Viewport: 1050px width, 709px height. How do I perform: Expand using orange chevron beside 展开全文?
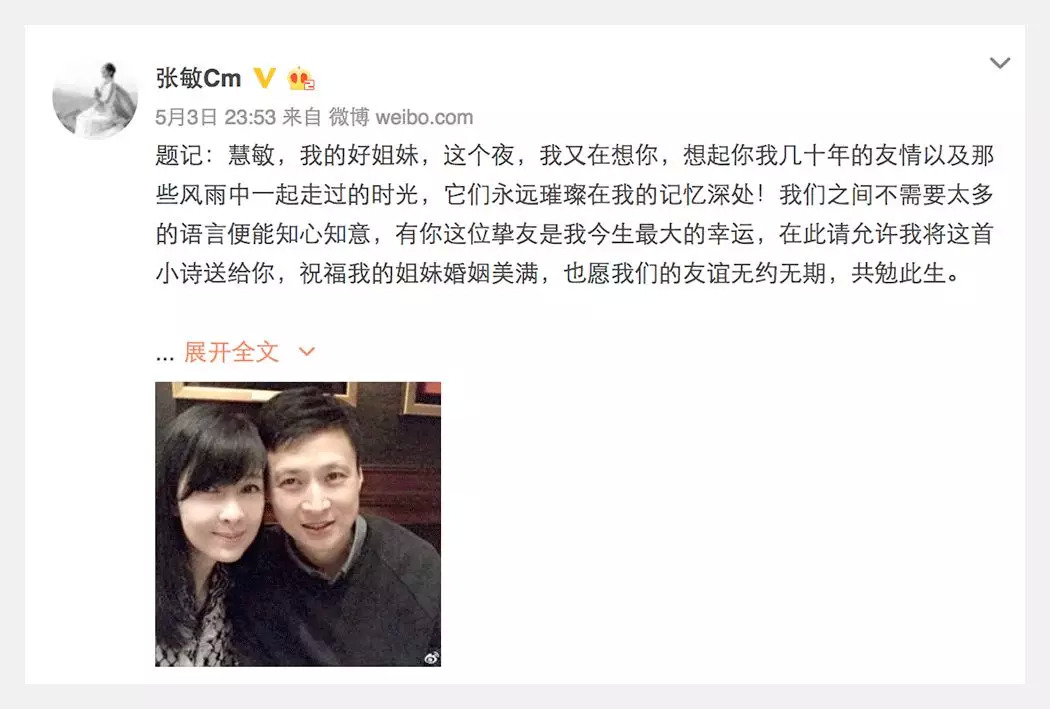[307, 351]
